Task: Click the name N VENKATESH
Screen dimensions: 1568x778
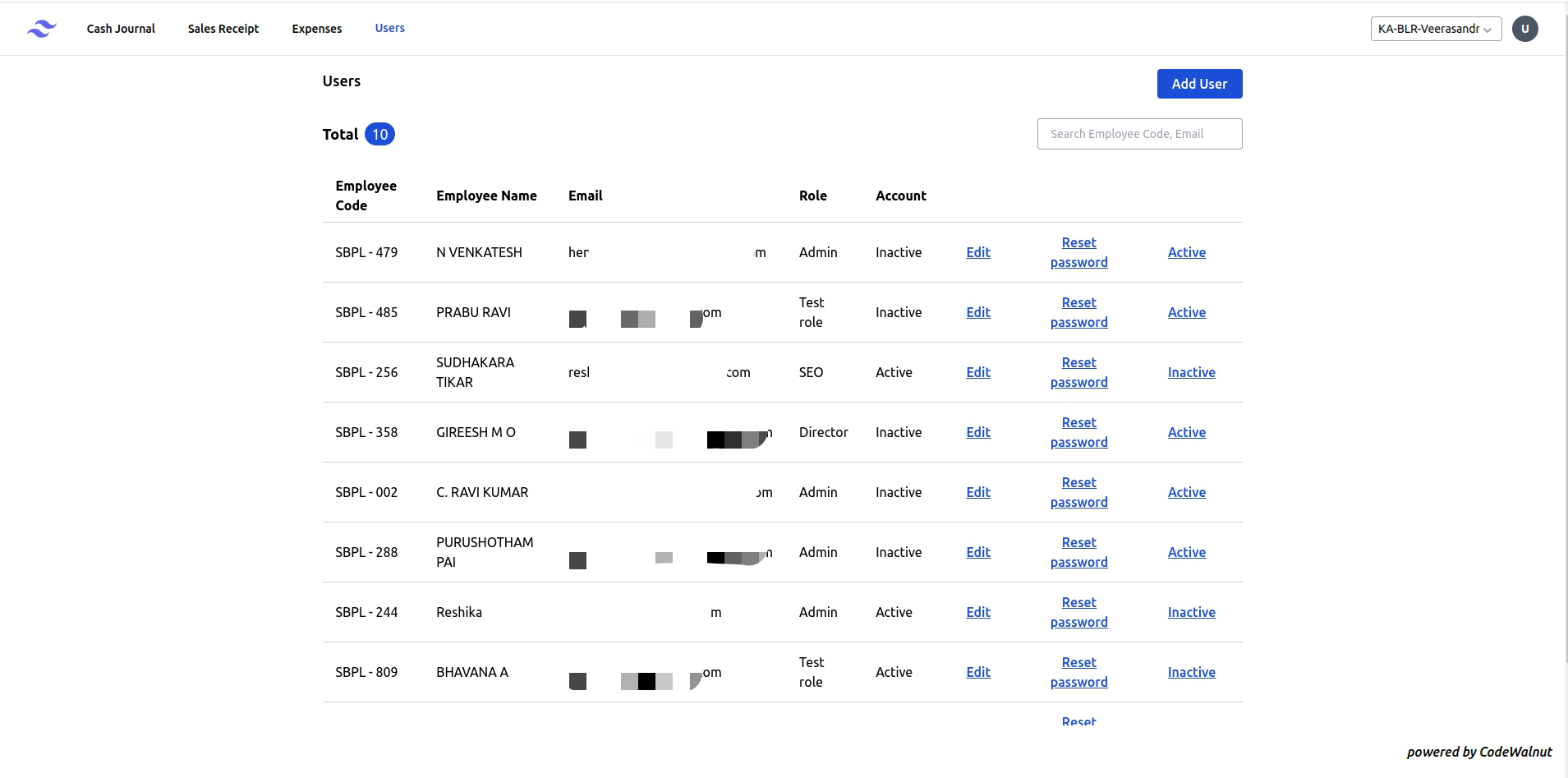Action: 479,252
